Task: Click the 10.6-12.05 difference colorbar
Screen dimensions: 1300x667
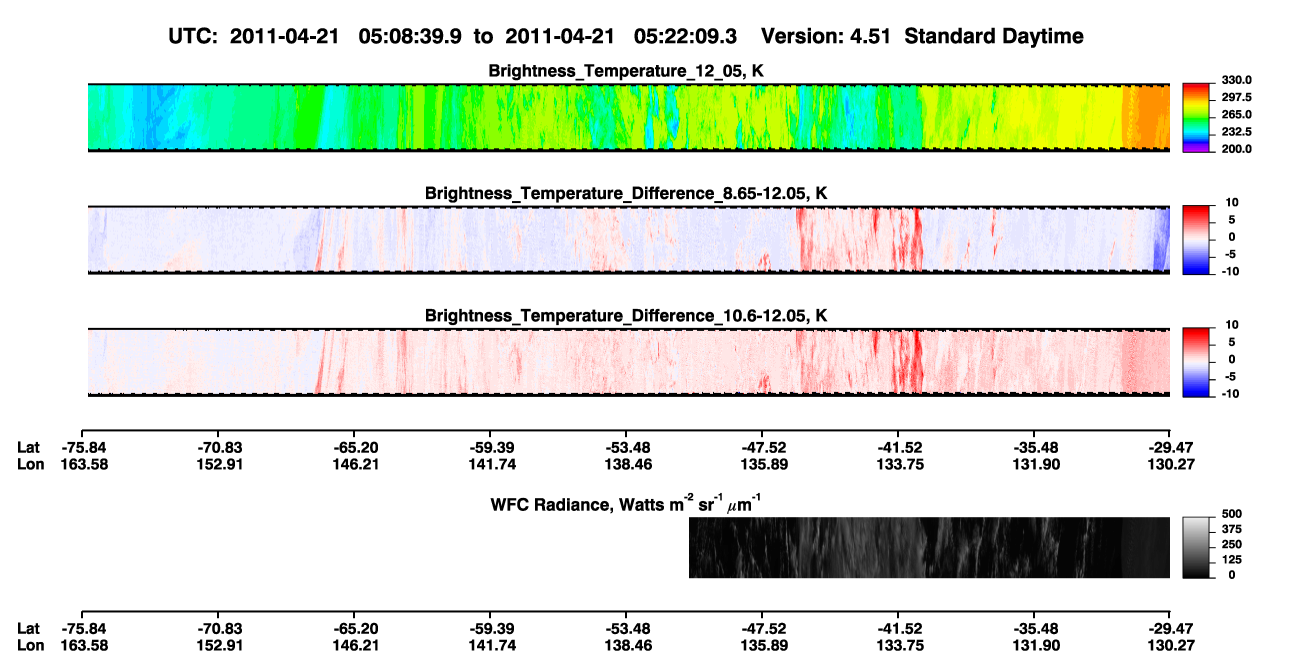Action: (1196, 361)
